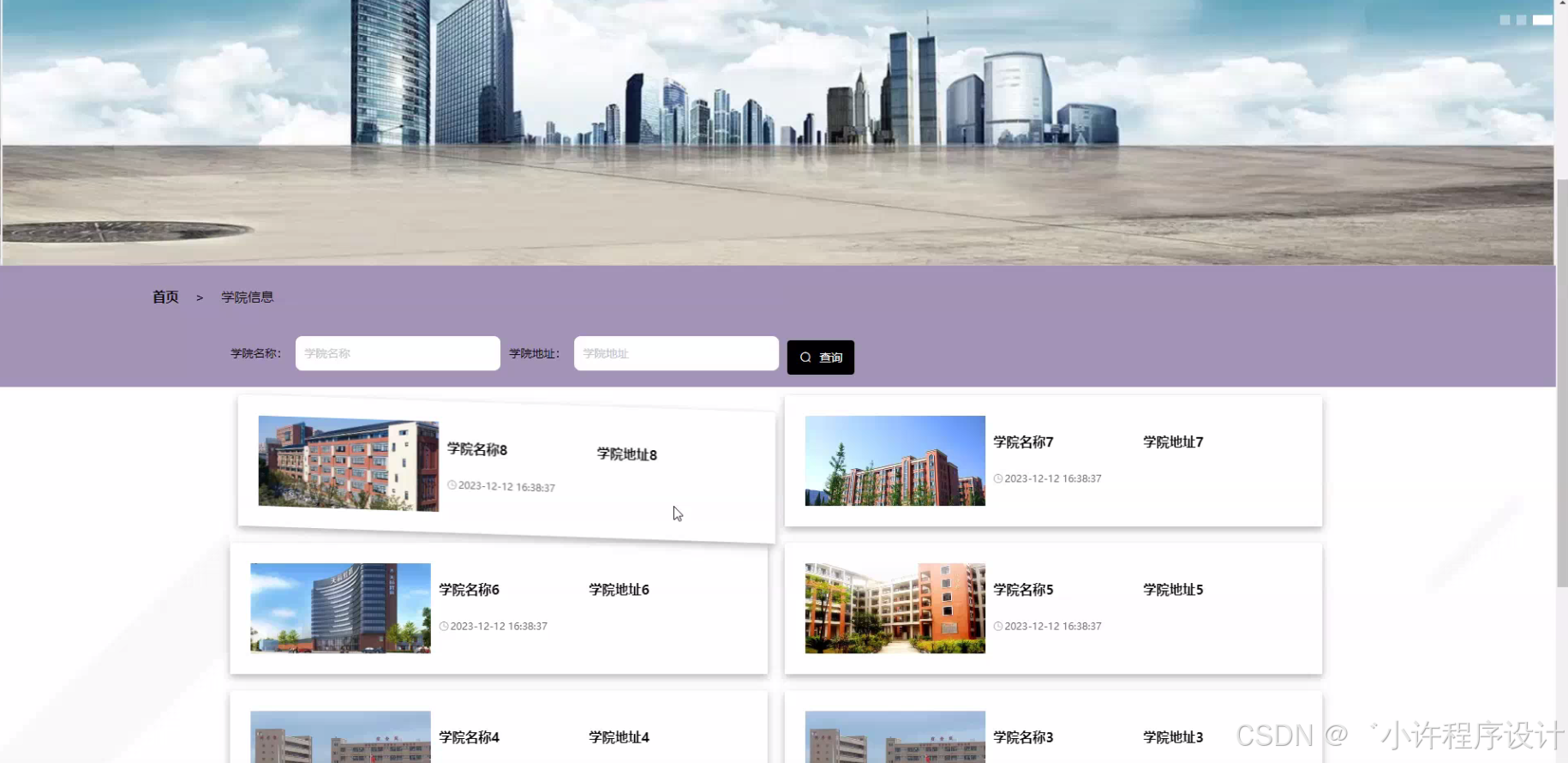Select the second carousel indicator dot
Screen dimensions: 1568x763
click(1521, 20)
